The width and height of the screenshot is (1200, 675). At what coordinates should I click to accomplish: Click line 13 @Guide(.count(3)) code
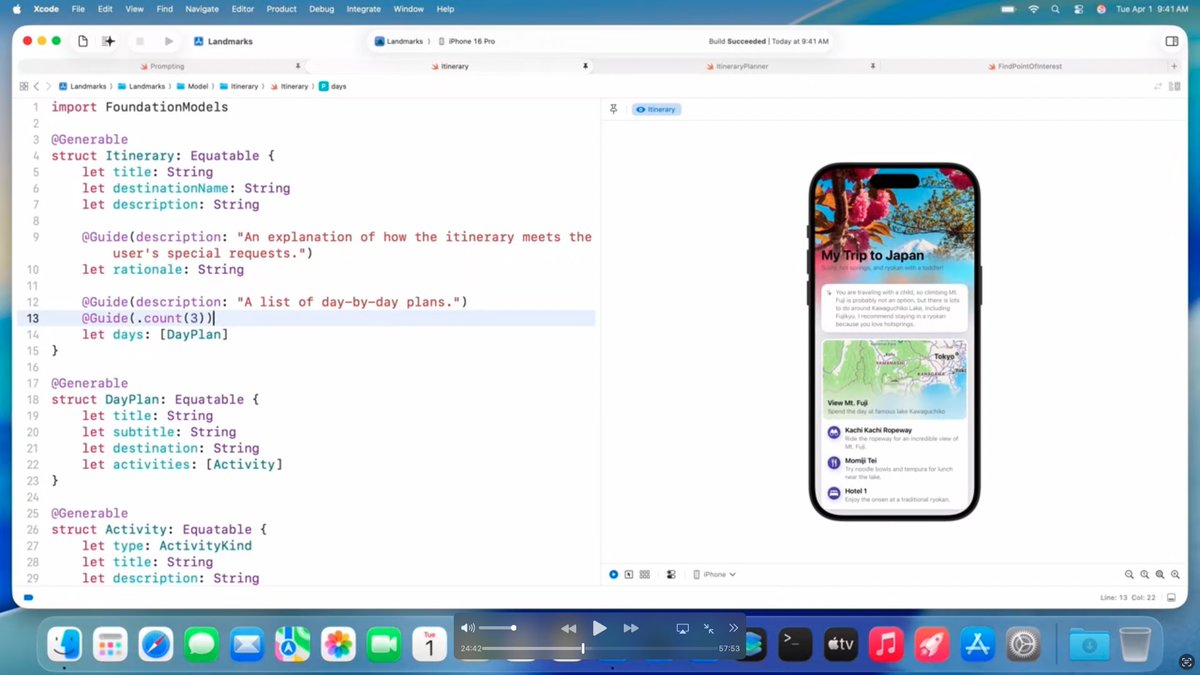[x=146, y=318]
